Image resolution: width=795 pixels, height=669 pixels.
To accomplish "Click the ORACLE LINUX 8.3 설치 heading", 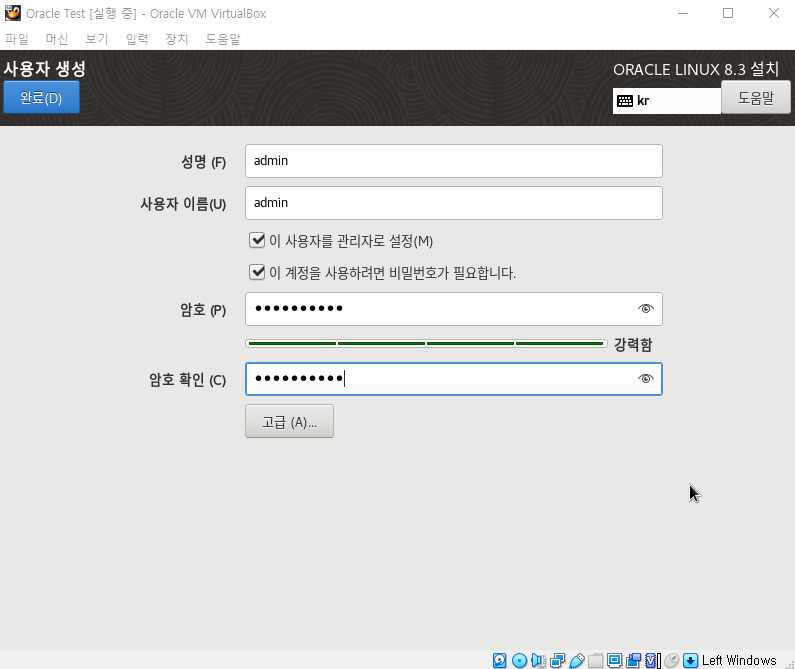I will click(696, 69).
